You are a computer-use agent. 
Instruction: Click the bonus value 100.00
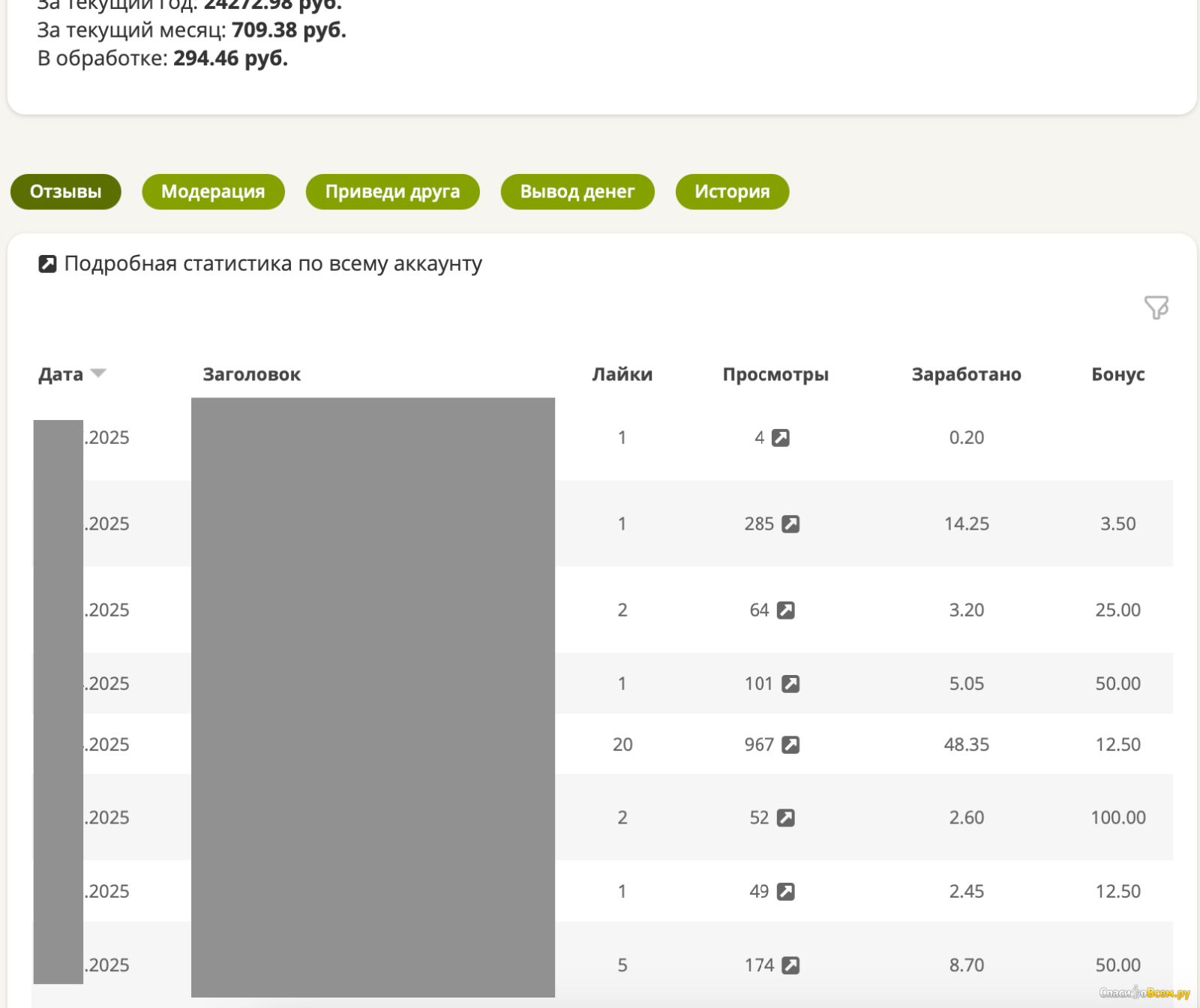[1118, 818]
